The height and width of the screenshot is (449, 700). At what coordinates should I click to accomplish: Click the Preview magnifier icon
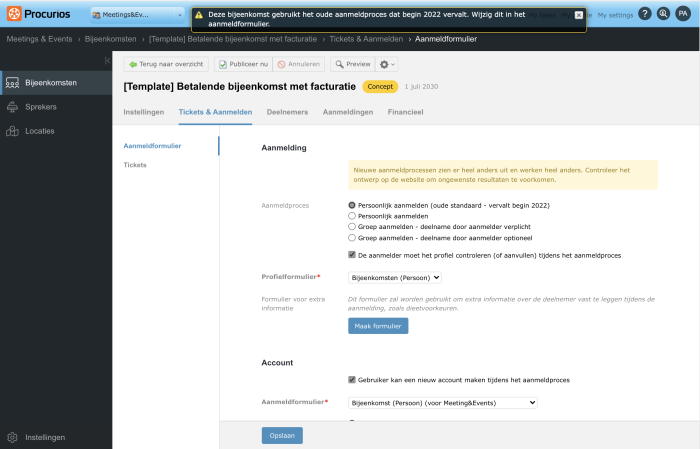tap(340, 65)
